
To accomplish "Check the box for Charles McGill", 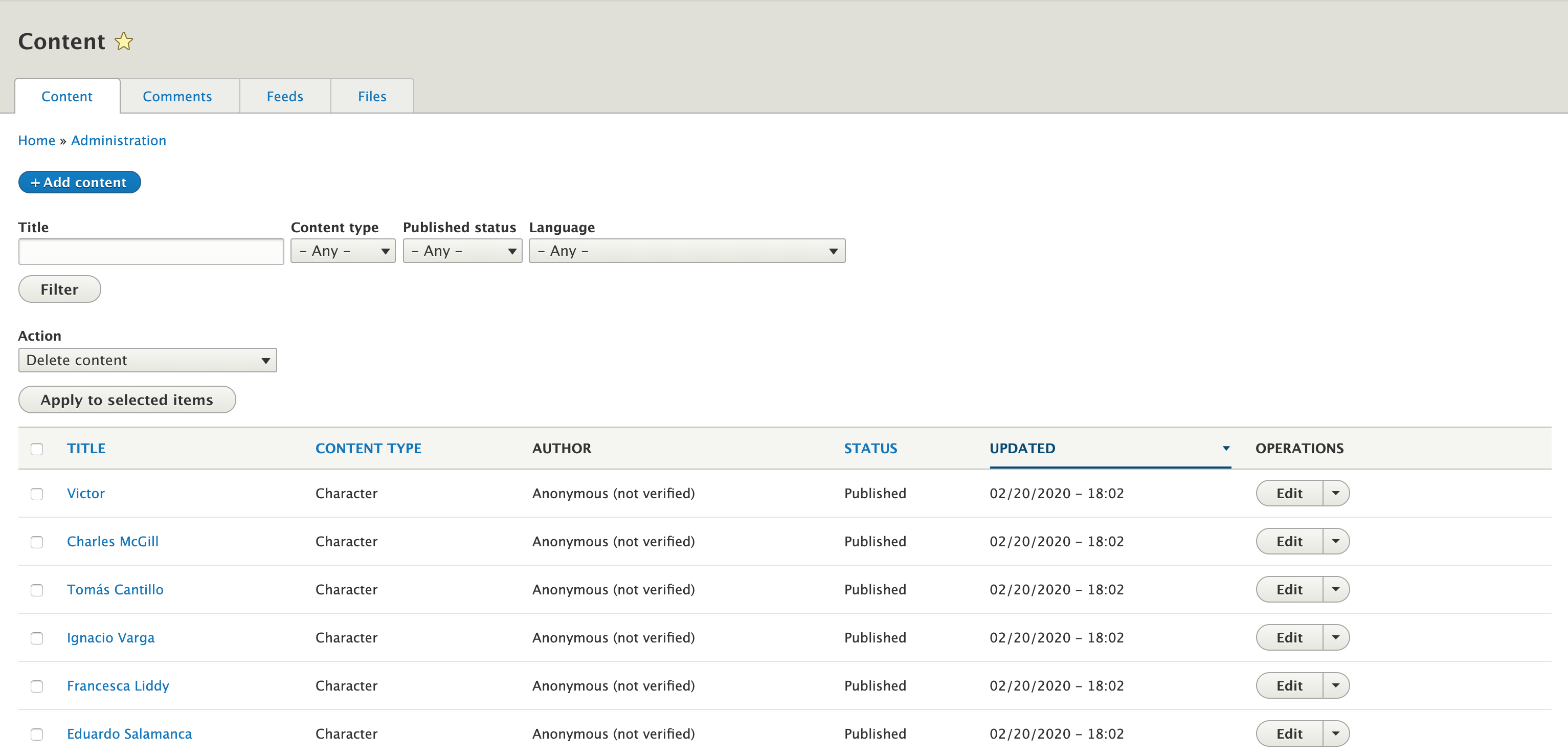I will pos(37,542).
